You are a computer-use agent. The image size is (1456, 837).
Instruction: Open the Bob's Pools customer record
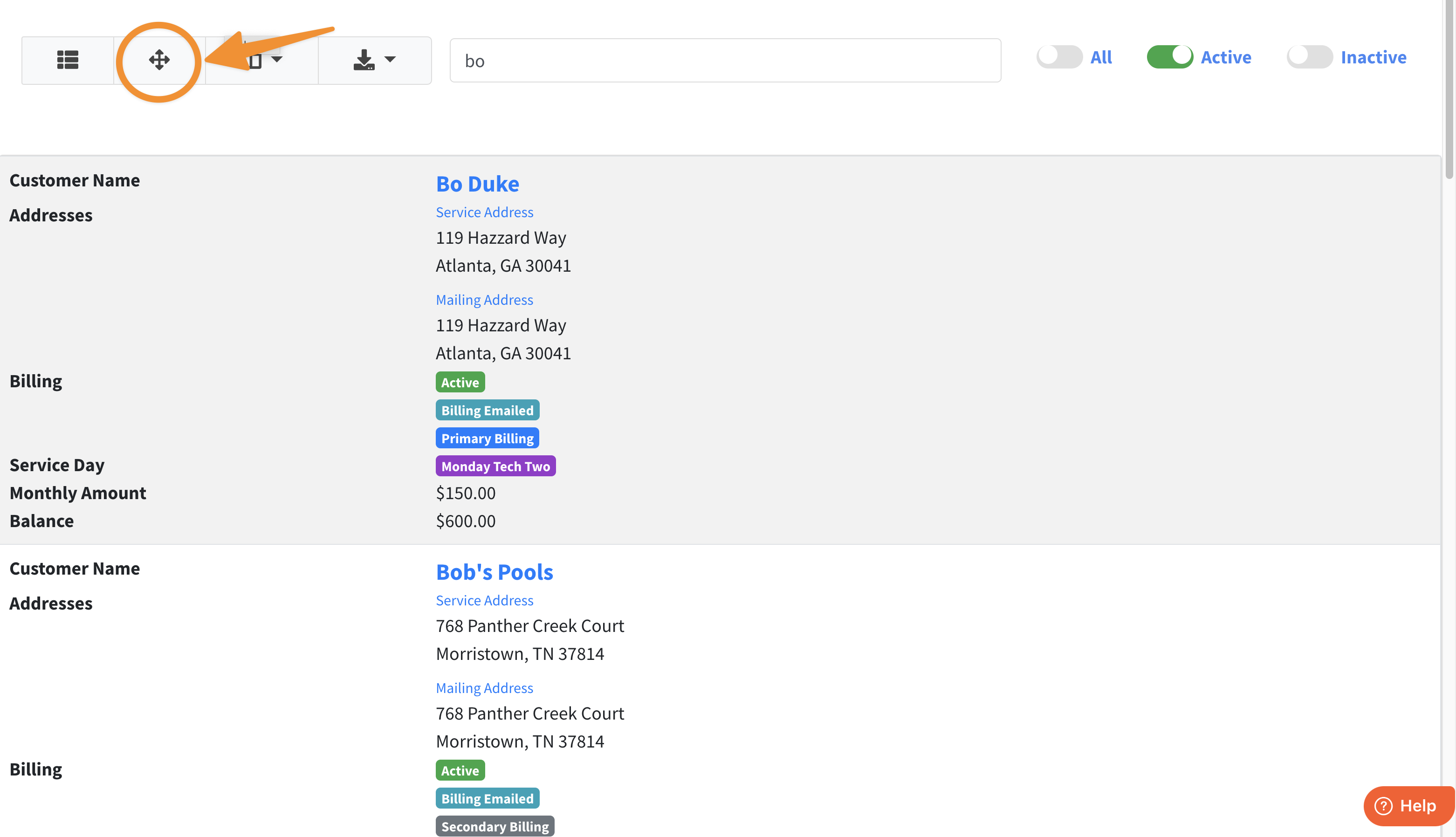pyautogui.click(x=494, y=572)
